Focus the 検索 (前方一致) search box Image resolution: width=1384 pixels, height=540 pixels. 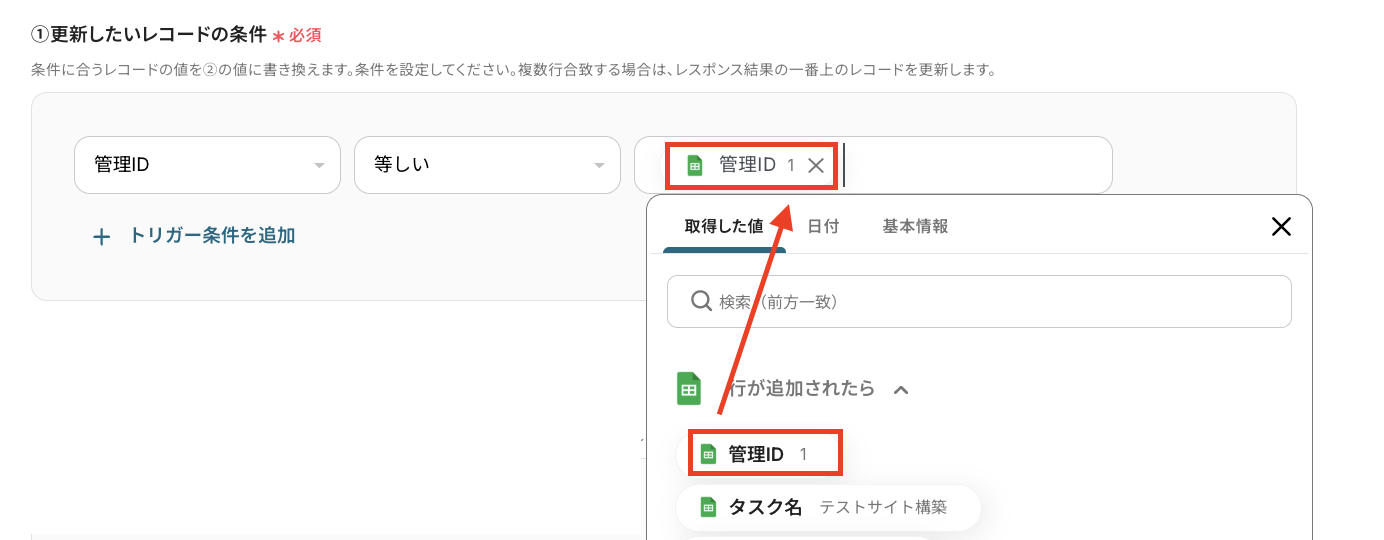coord(990,302)
